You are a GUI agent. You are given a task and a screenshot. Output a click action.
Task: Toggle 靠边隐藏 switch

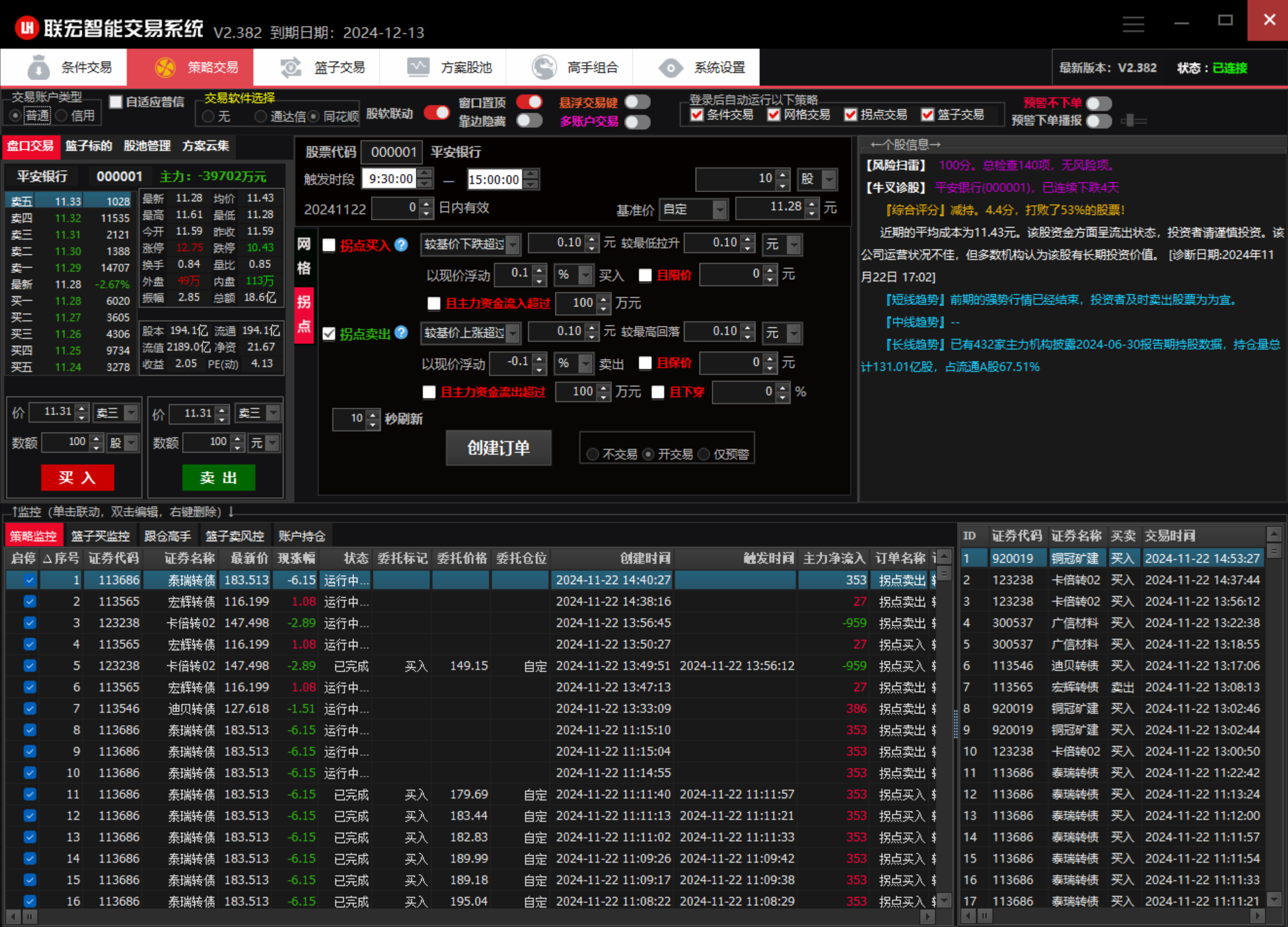(529, 121)
